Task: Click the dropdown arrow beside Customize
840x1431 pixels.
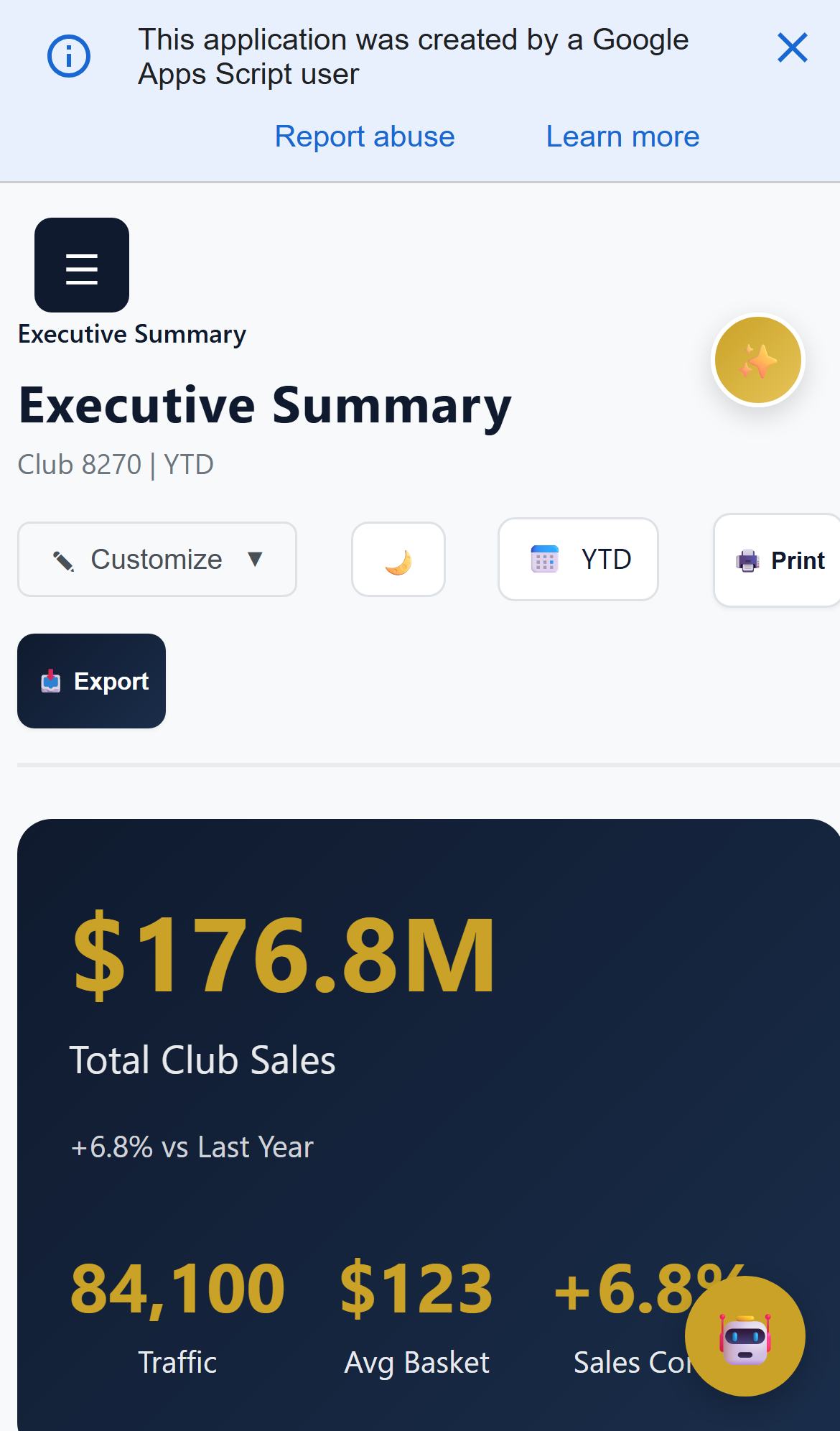Action: (x=256, y=559)
